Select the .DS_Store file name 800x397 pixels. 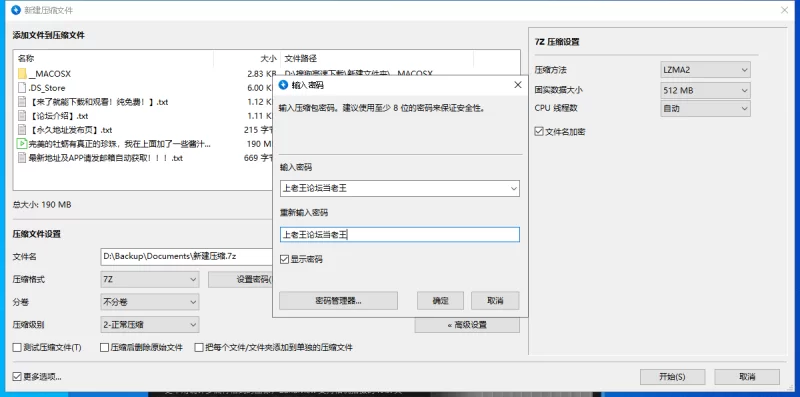click(46, 88)
